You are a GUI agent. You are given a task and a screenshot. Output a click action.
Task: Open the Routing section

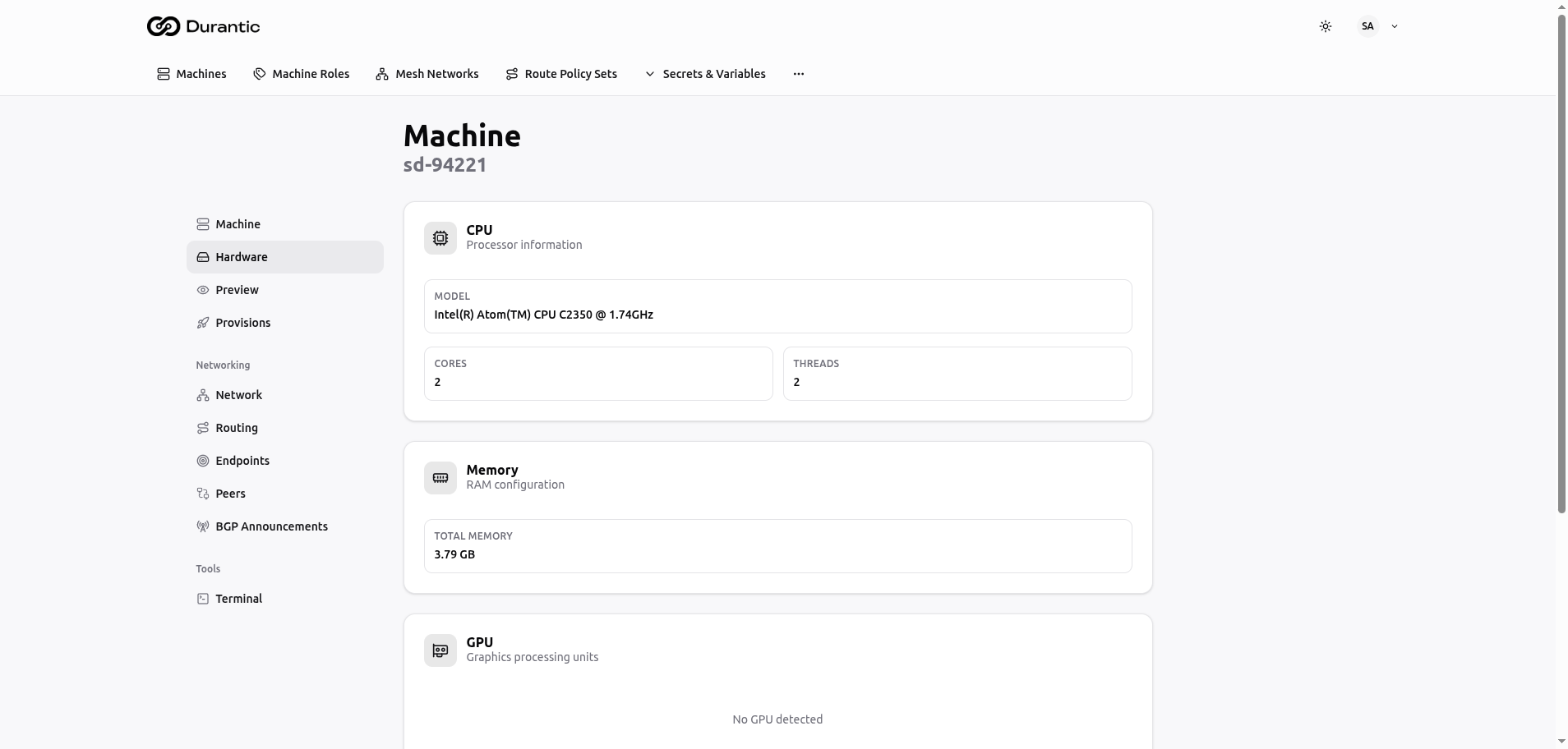(x=237, y=427)
